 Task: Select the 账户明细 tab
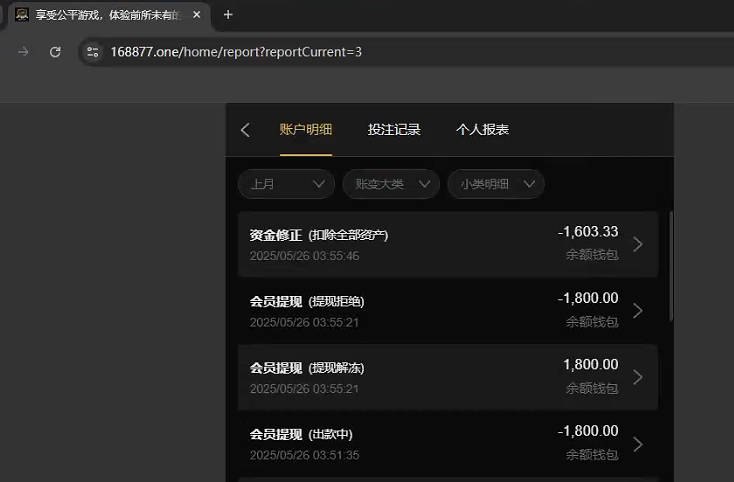306,130
